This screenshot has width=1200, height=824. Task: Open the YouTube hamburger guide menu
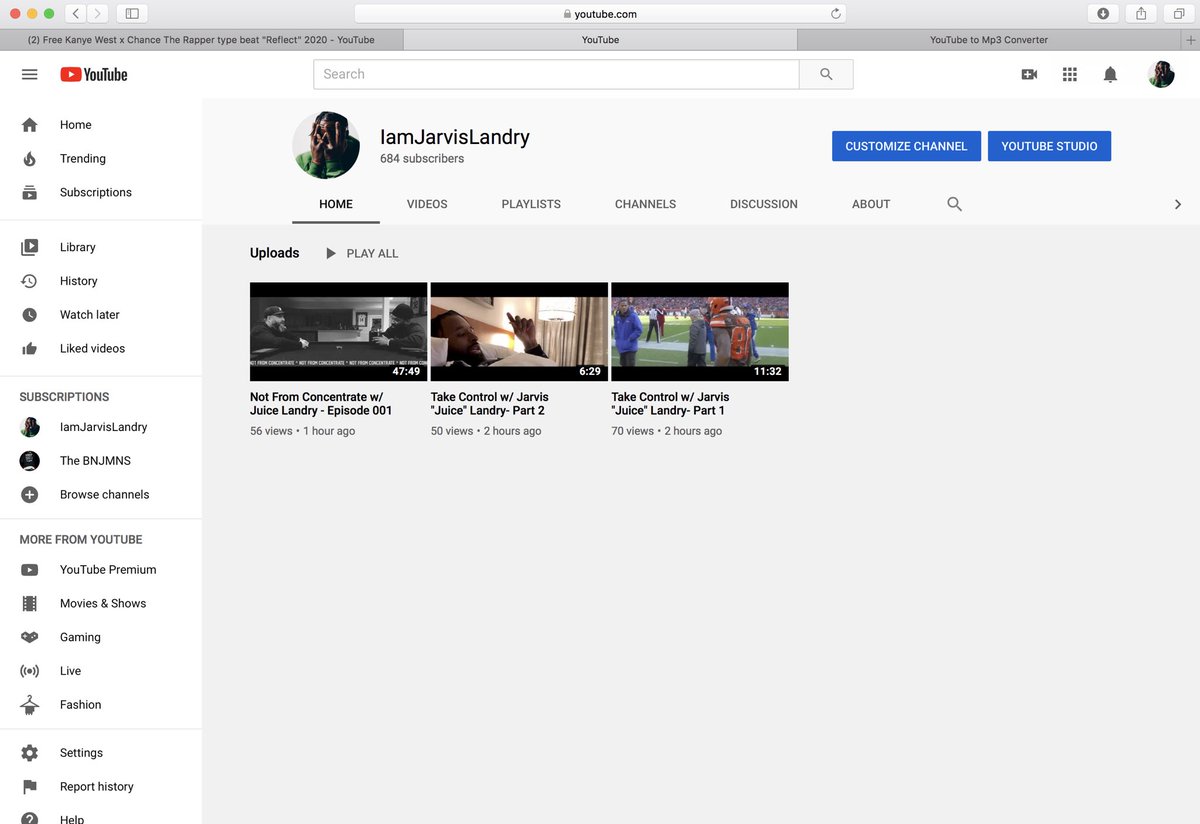point(29,74)
